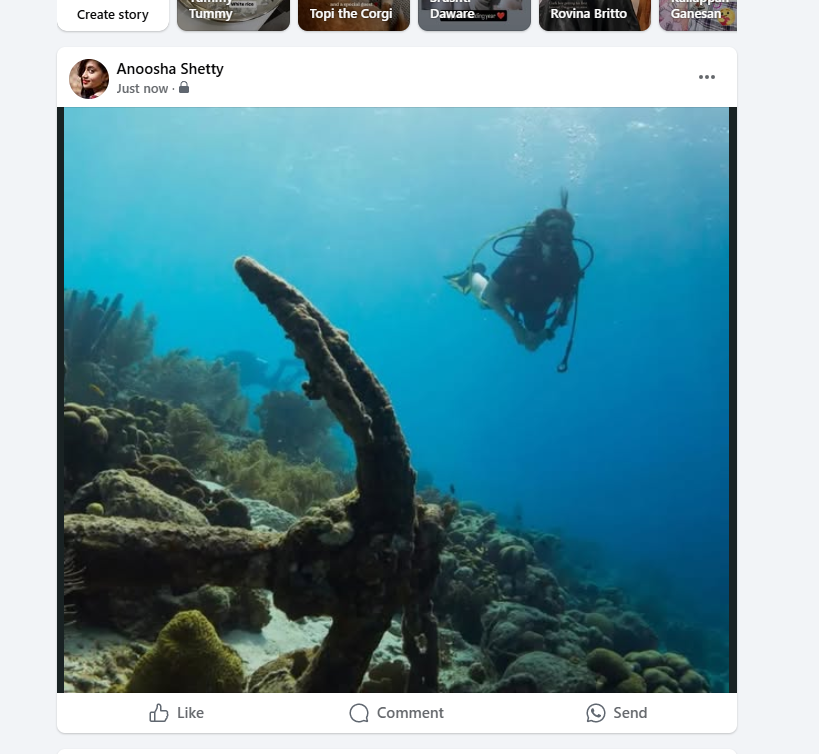
Task: Click the Comment speech bubble icon
Action: click(359, 713)
